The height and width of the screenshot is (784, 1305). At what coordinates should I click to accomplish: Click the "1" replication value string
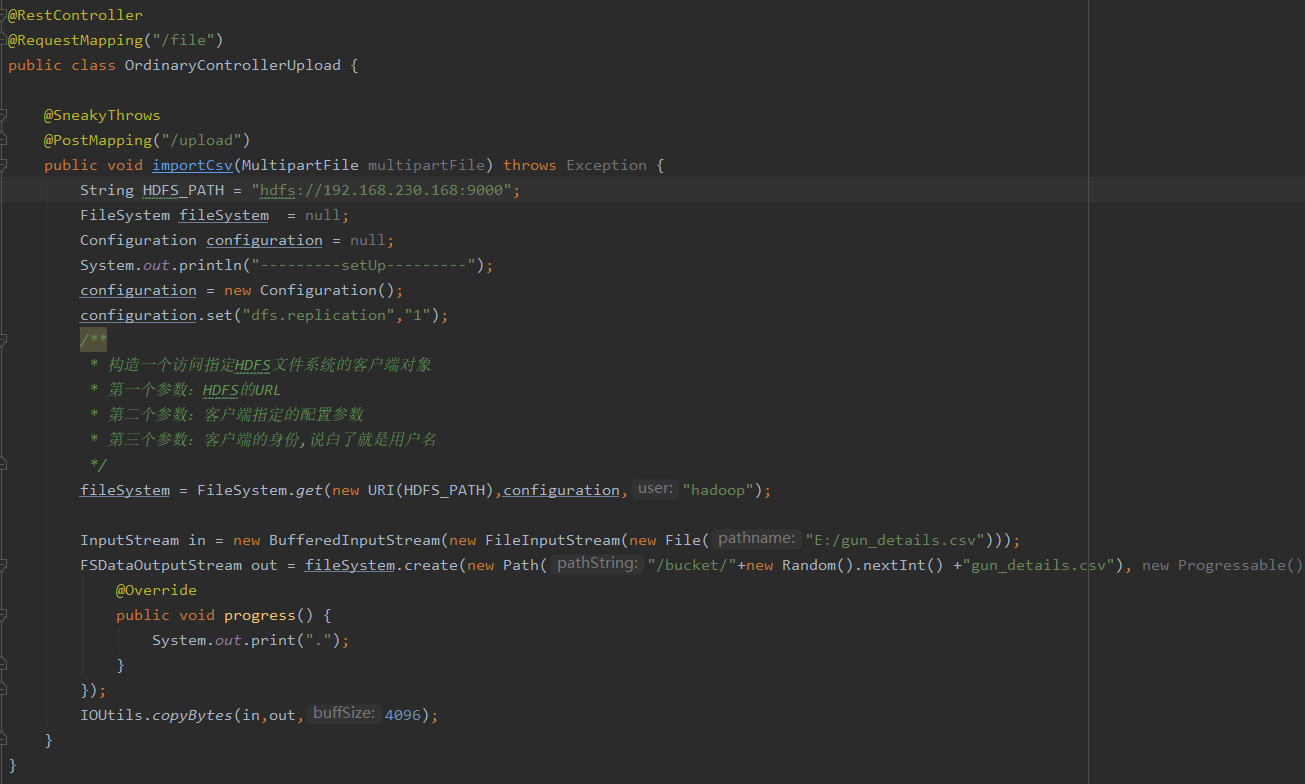coord(417,315)
